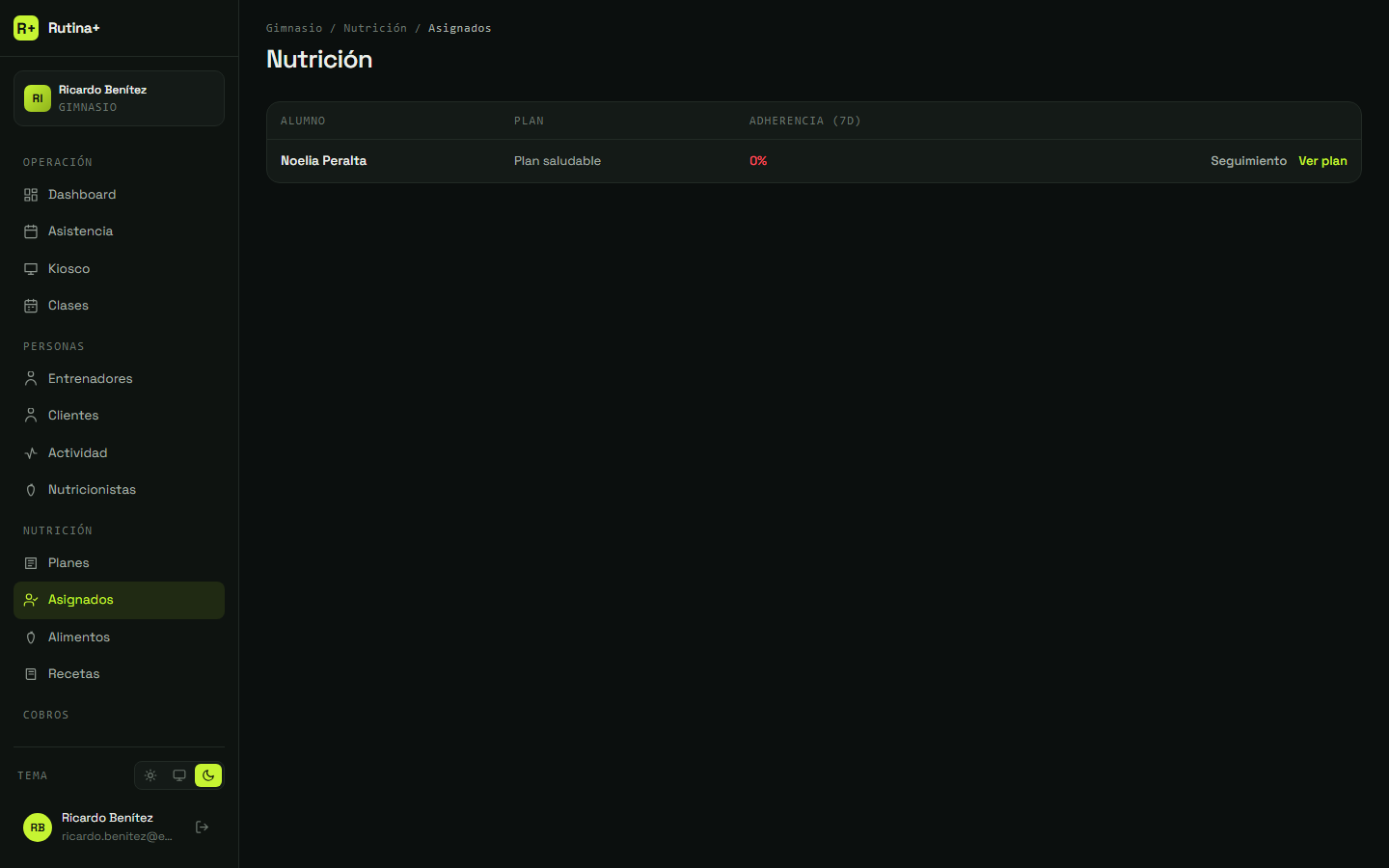Click the Clientes person icon
The height and width of the screenshot is (868, 1389).
click(x=31, y=416)
